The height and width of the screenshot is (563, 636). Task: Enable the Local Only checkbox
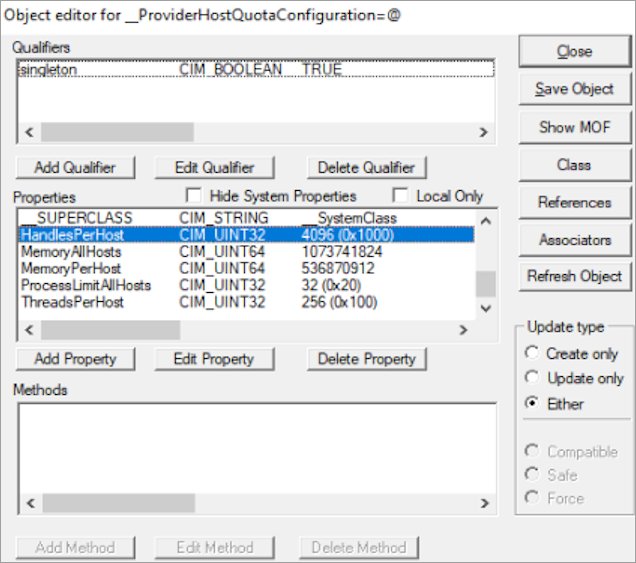[x=400, y=195]
